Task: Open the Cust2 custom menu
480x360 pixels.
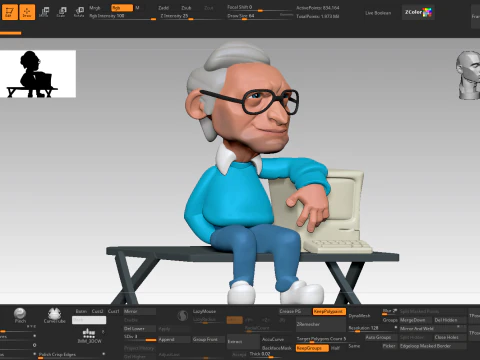Action: [x=97, y=311]
